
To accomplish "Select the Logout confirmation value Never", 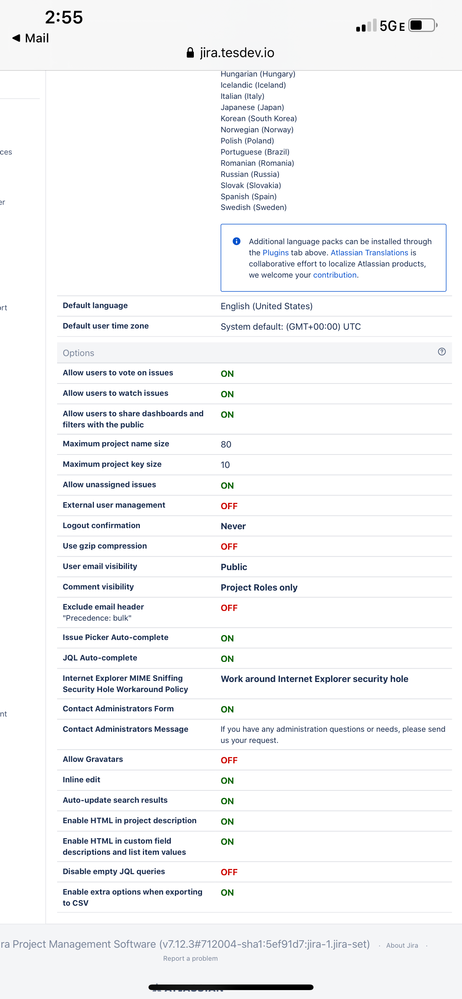I will [x=233, y=526].
